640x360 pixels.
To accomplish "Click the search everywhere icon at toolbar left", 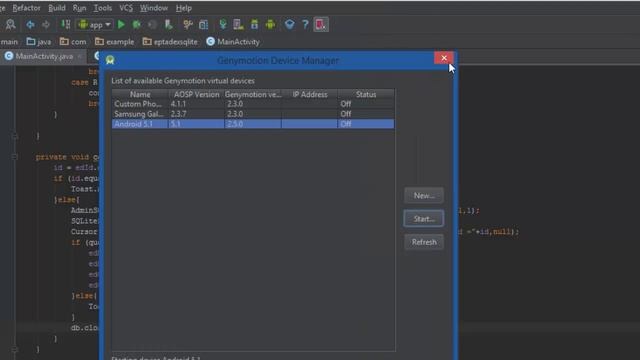I will click(x=11, y=24).
